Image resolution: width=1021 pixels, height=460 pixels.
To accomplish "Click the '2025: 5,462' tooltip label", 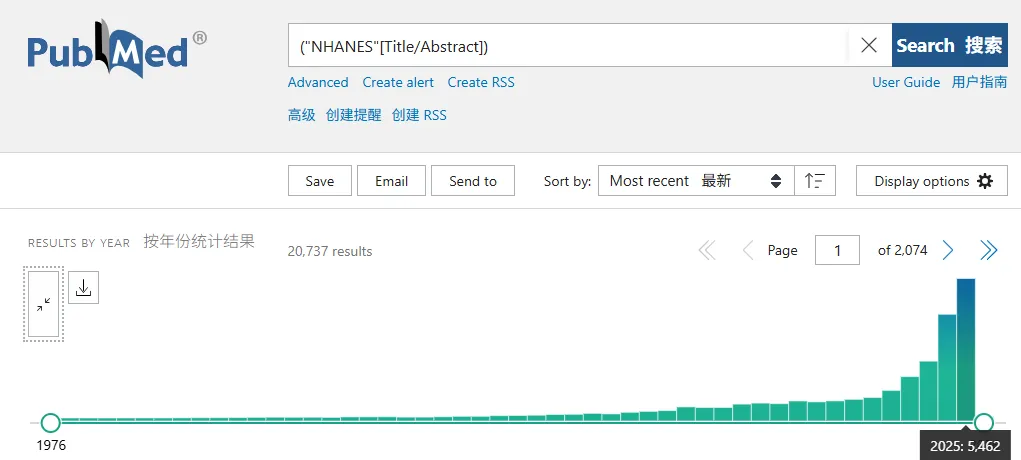I will pyautogui.click(x=965, y=447).
